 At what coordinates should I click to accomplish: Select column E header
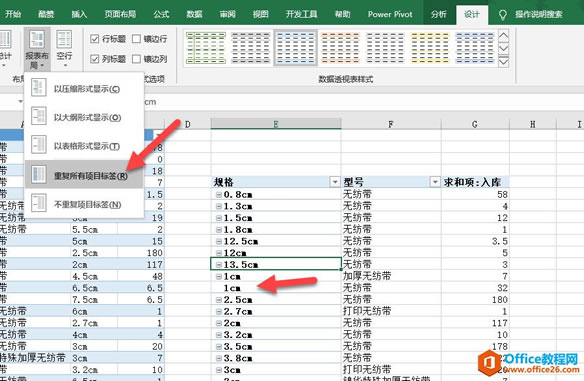point(276,124)
